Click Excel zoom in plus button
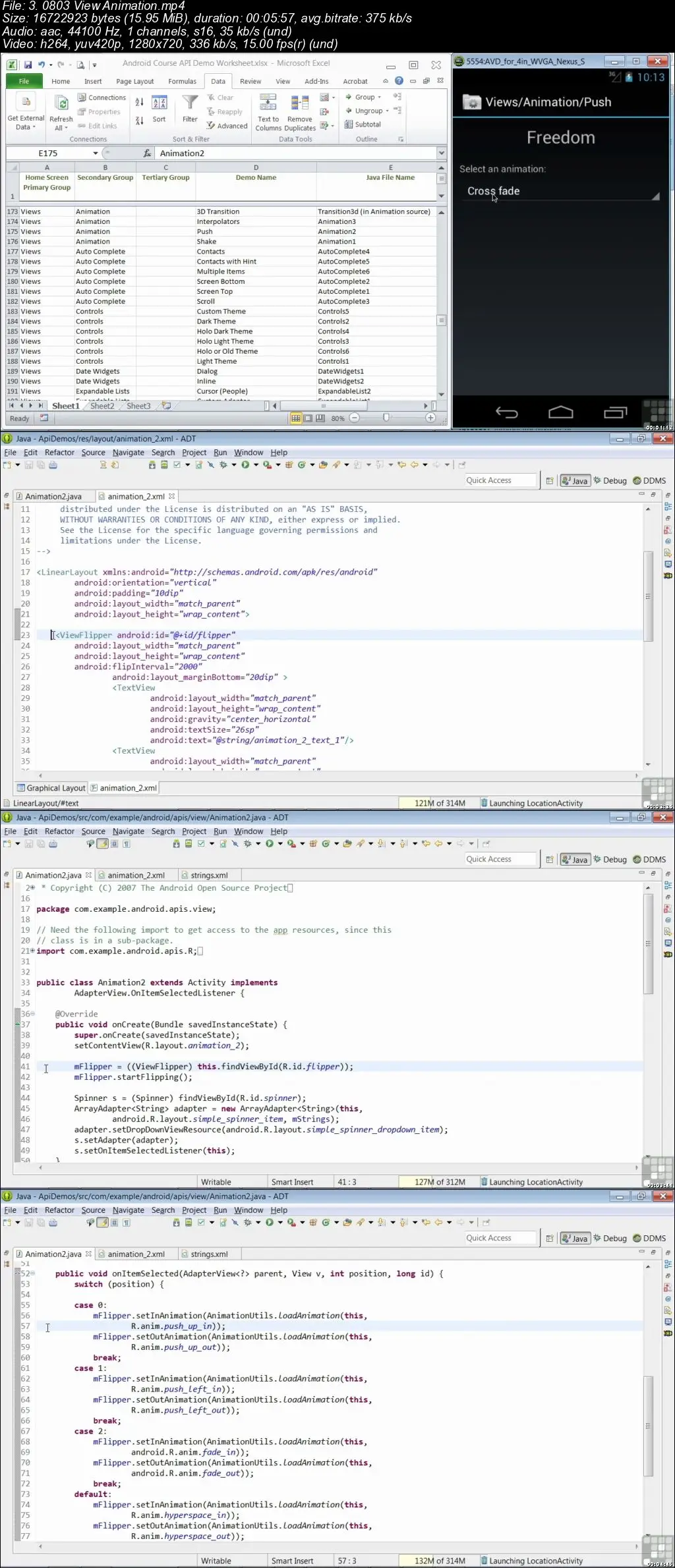675x1568 pixels. coord(430,418)
